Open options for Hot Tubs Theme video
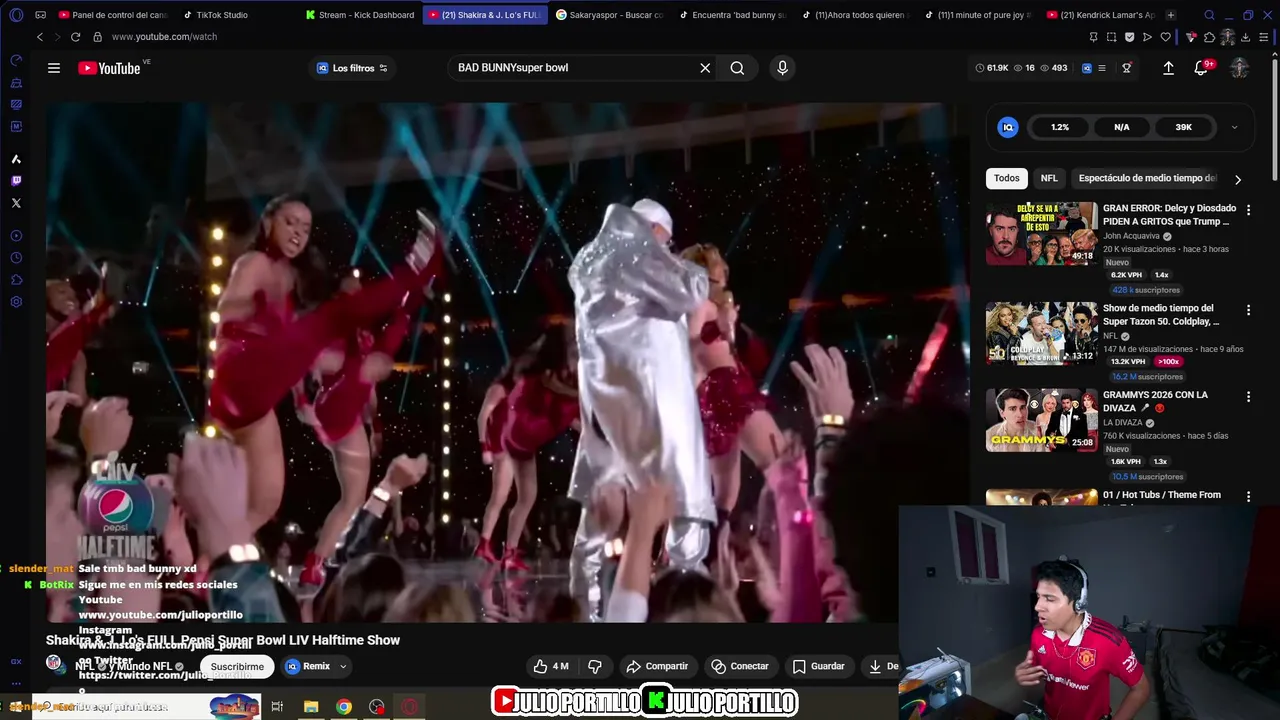 pos(1248,496)
